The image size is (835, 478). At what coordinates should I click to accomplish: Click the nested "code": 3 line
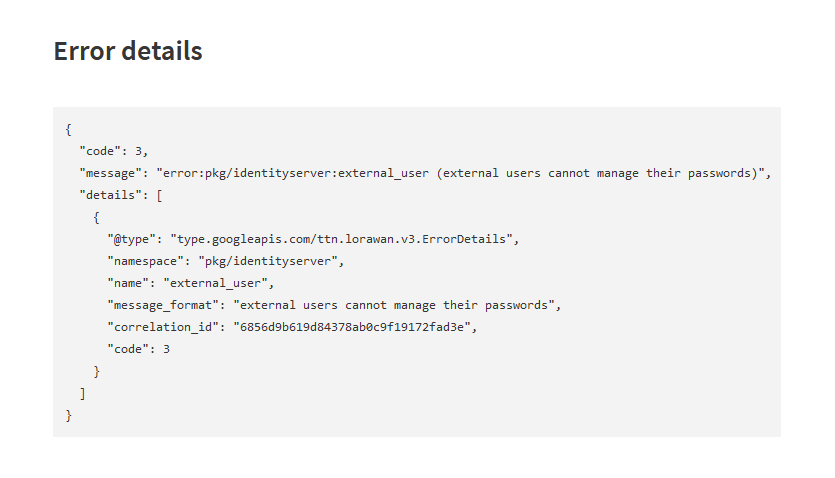[138, 349]
